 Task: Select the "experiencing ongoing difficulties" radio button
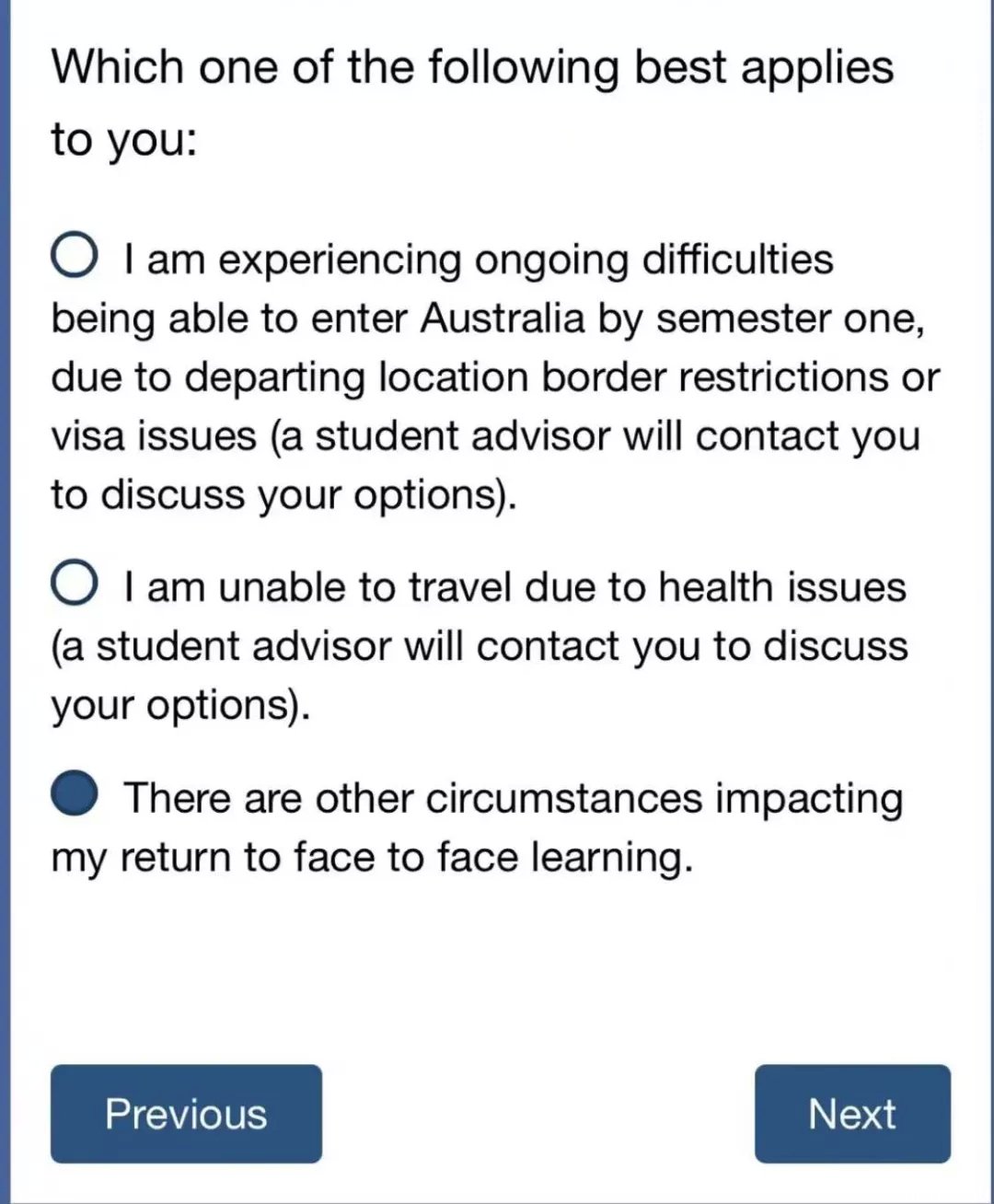coord(74,256)
